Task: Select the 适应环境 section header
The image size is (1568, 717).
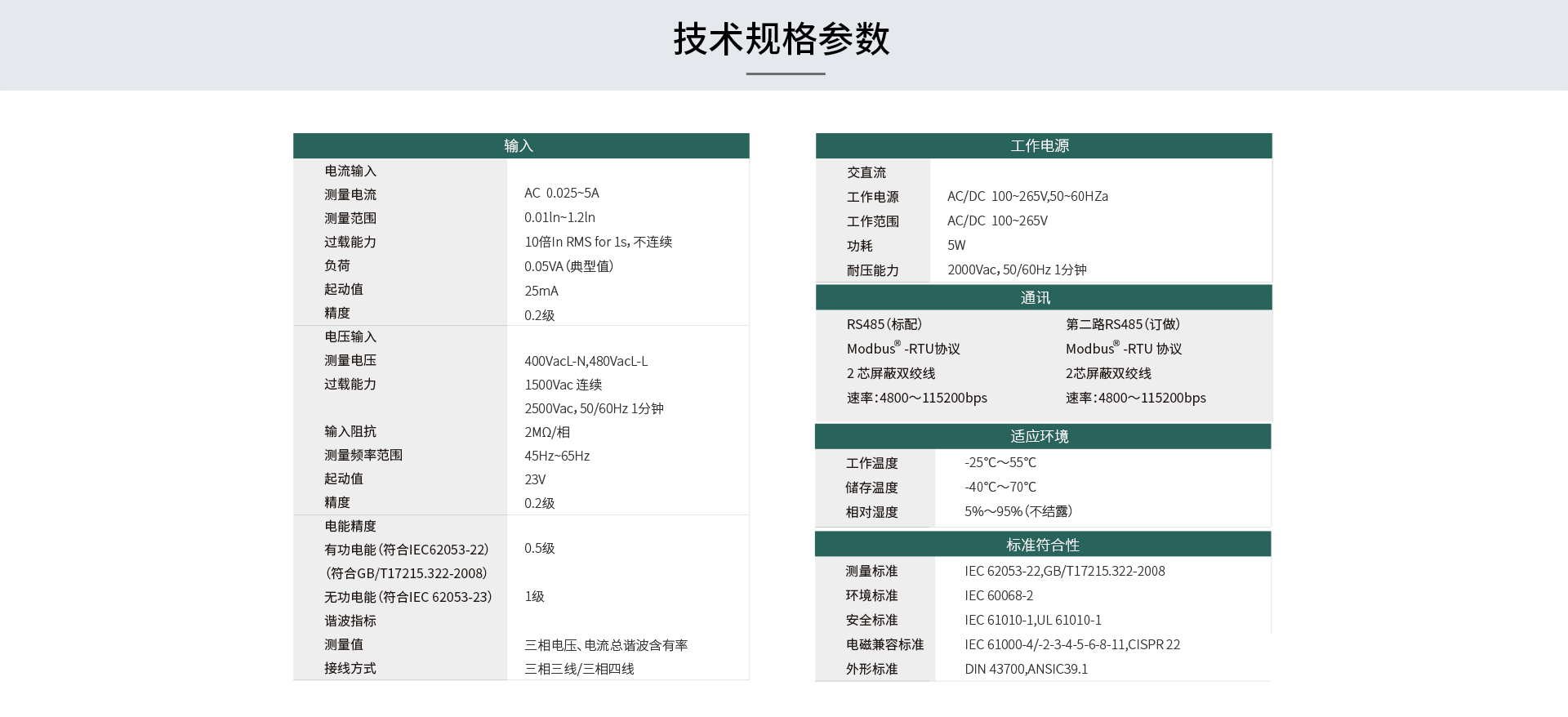Action: (1043, 436)
